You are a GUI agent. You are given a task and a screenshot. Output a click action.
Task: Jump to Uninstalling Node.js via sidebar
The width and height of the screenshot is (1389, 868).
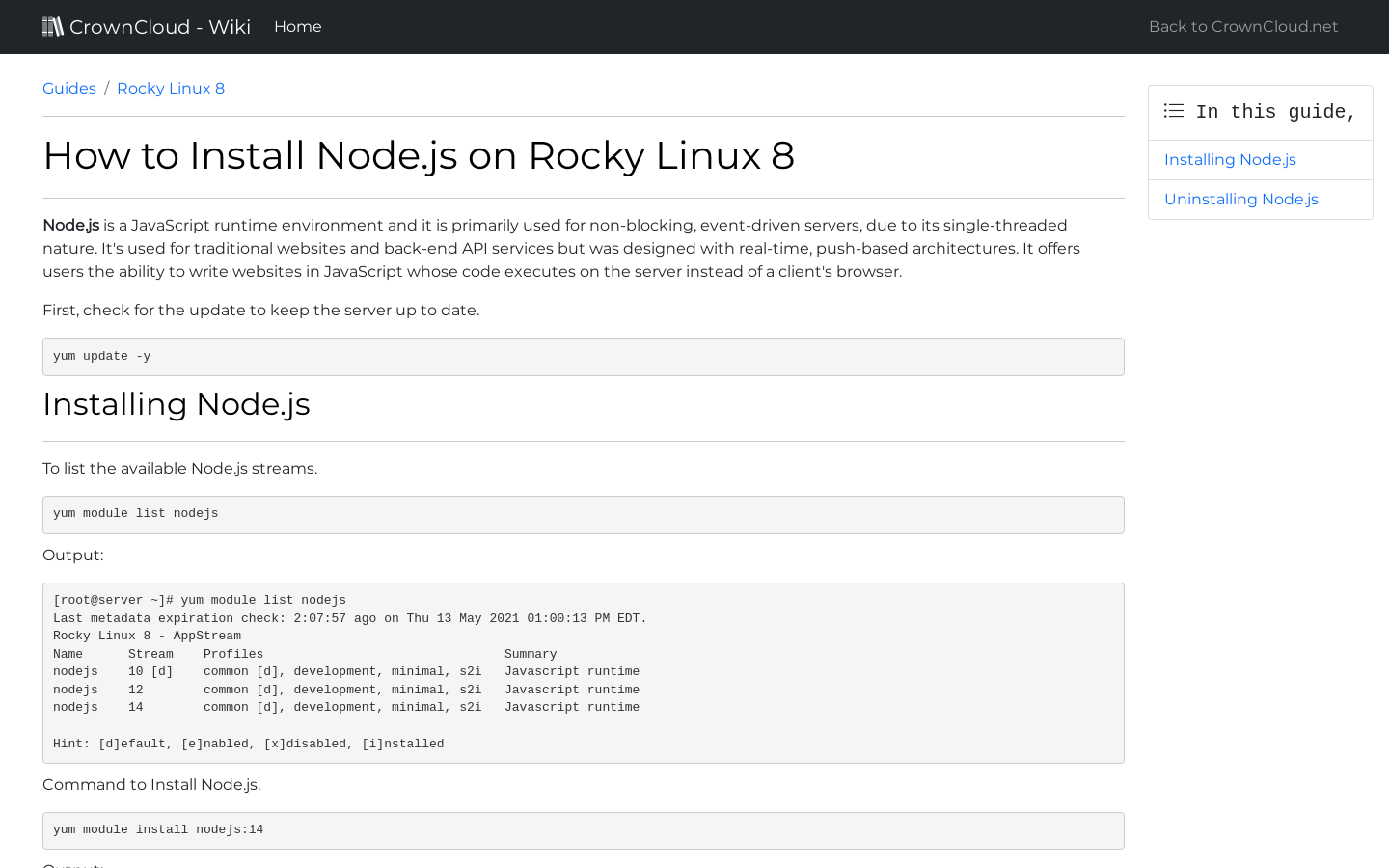(x=1240, y=199)
